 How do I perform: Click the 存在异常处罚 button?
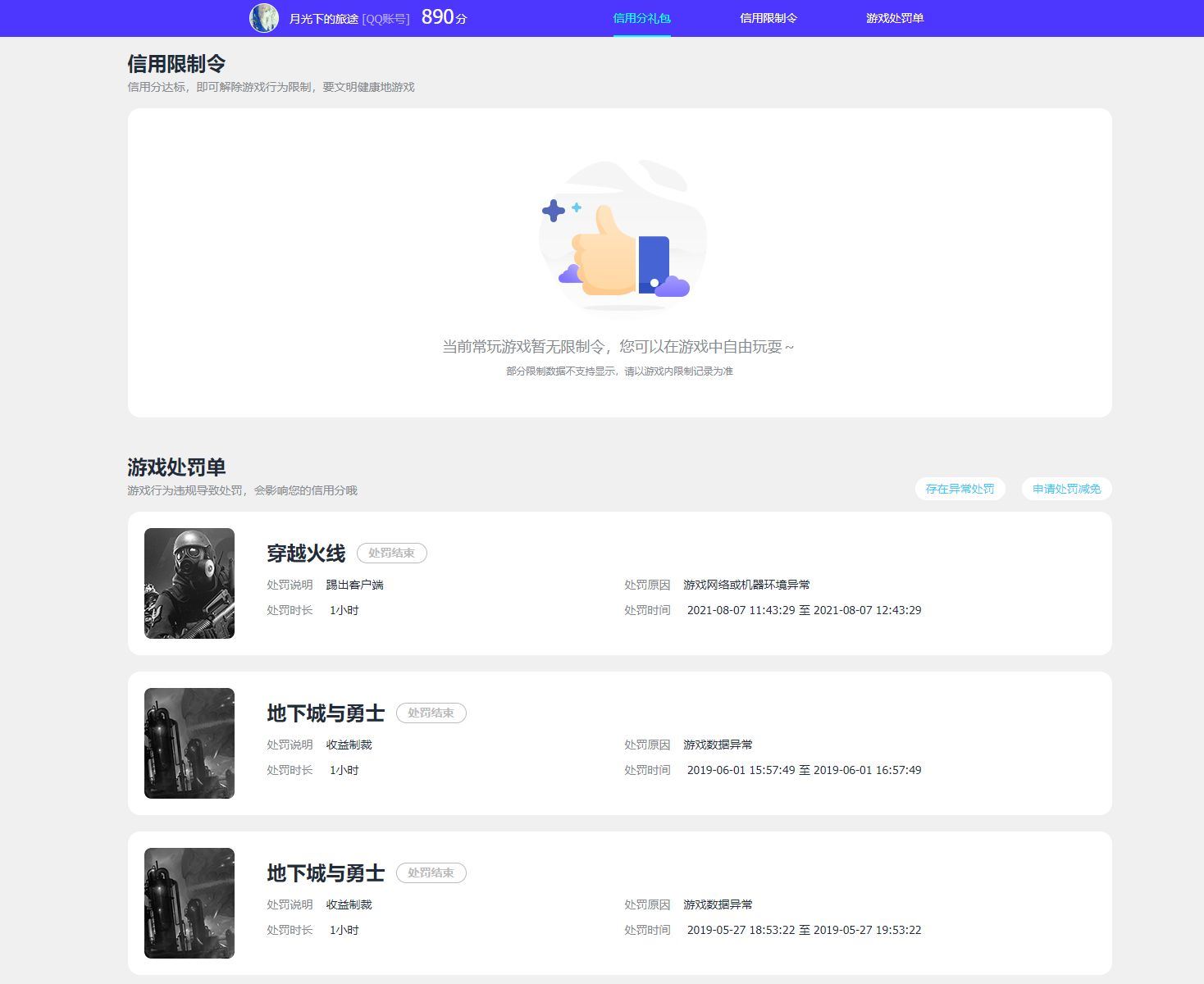point(960,489)
